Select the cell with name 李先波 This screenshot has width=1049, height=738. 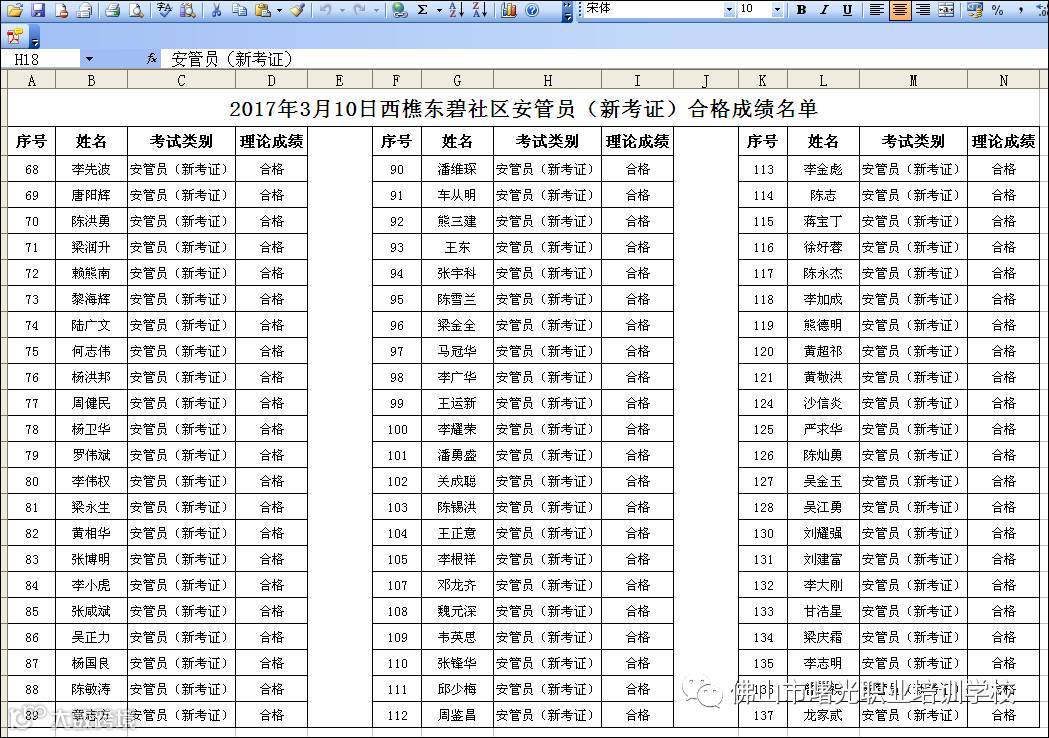click(x=91, y=169)
